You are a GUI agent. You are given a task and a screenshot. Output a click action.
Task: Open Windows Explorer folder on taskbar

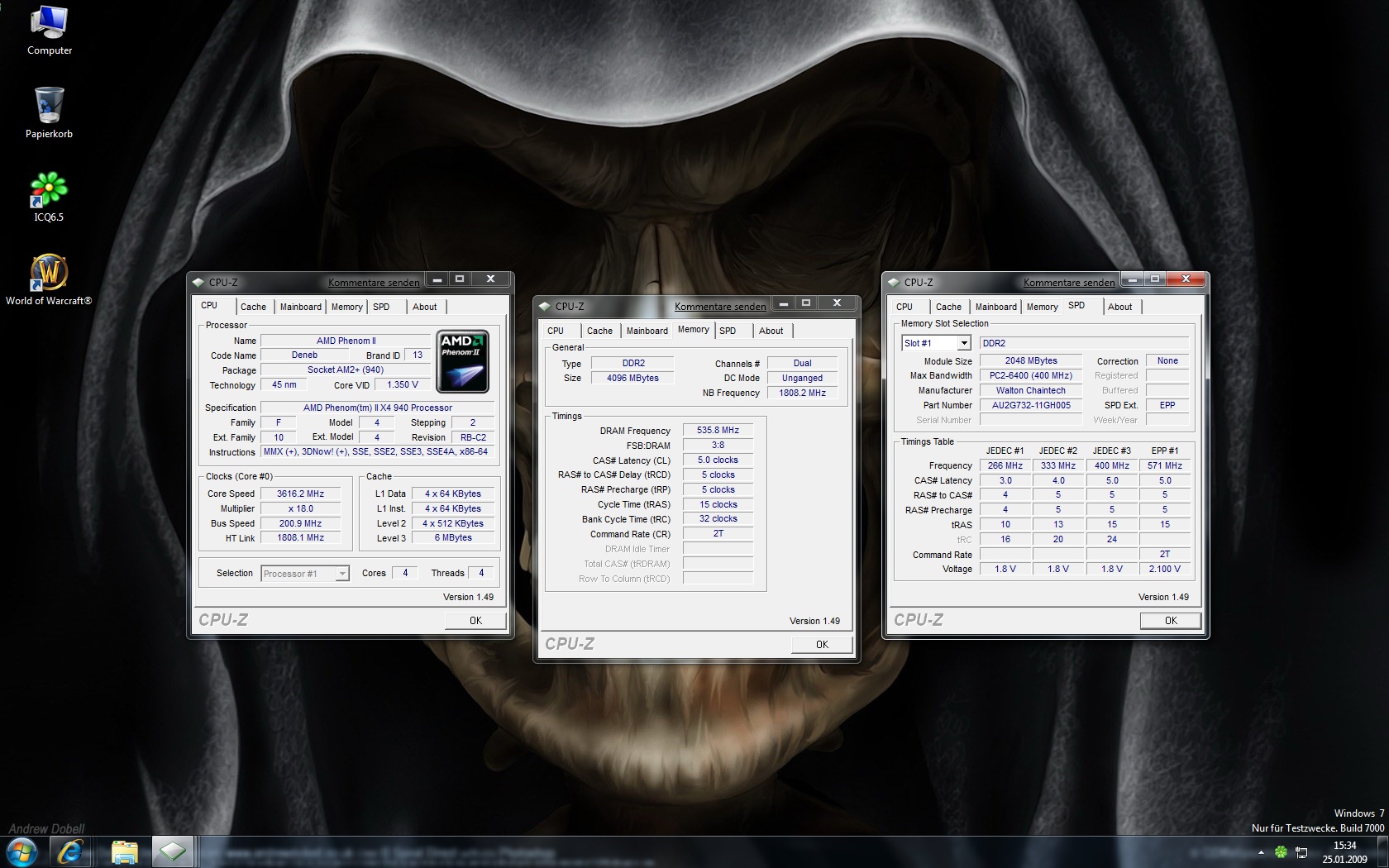tap(124, 851)
